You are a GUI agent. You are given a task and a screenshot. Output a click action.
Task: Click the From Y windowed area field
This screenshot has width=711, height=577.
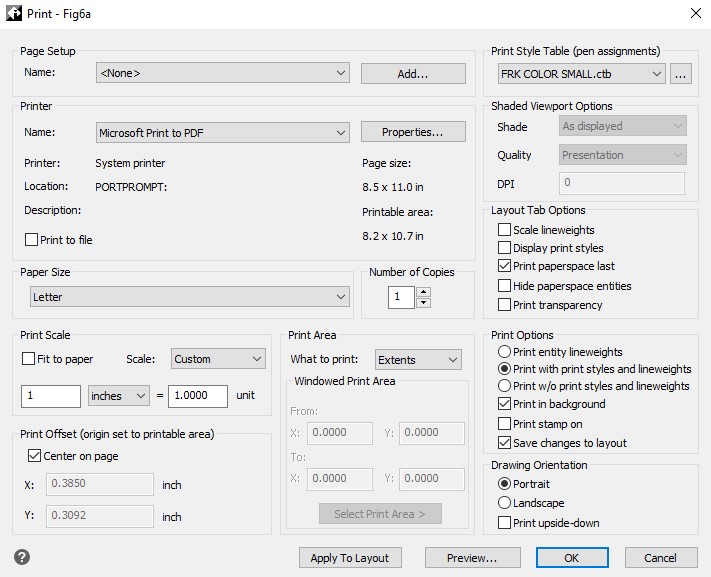point(432,433)
